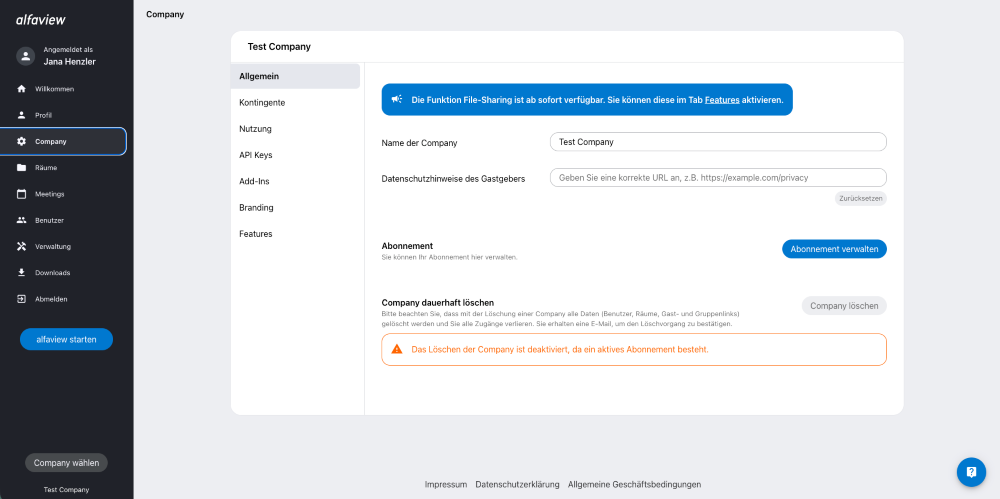Screen dimensions: 1000x499
Task: Click the Meetings calendar icon
Action: 22,194
